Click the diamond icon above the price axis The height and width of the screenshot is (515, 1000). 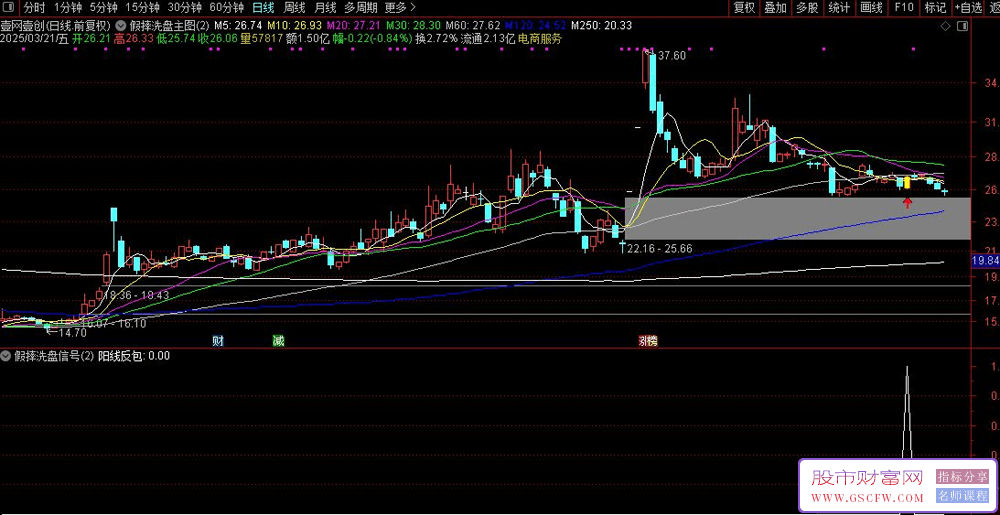coord(945,26)
